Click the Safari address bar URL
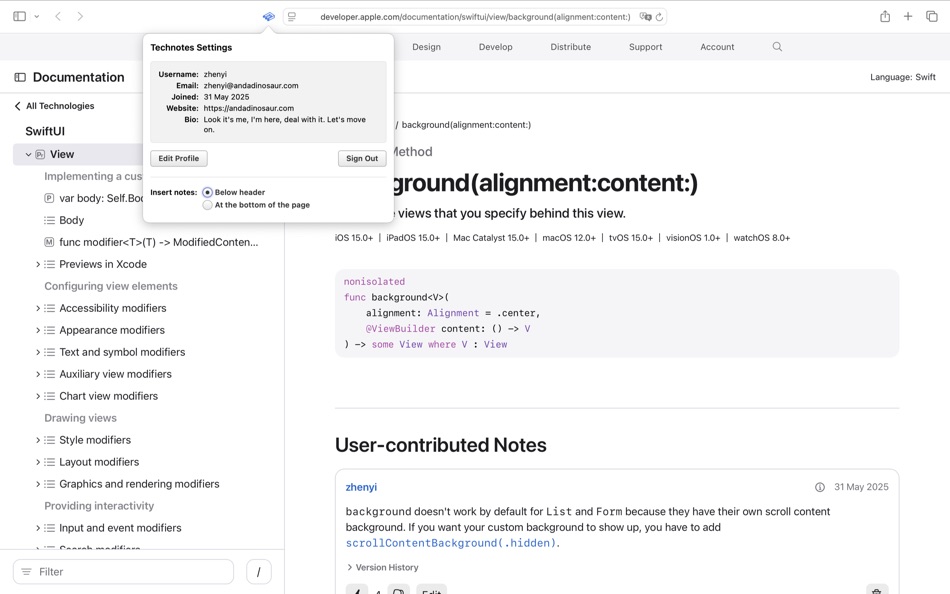 (x=475, y=17)
